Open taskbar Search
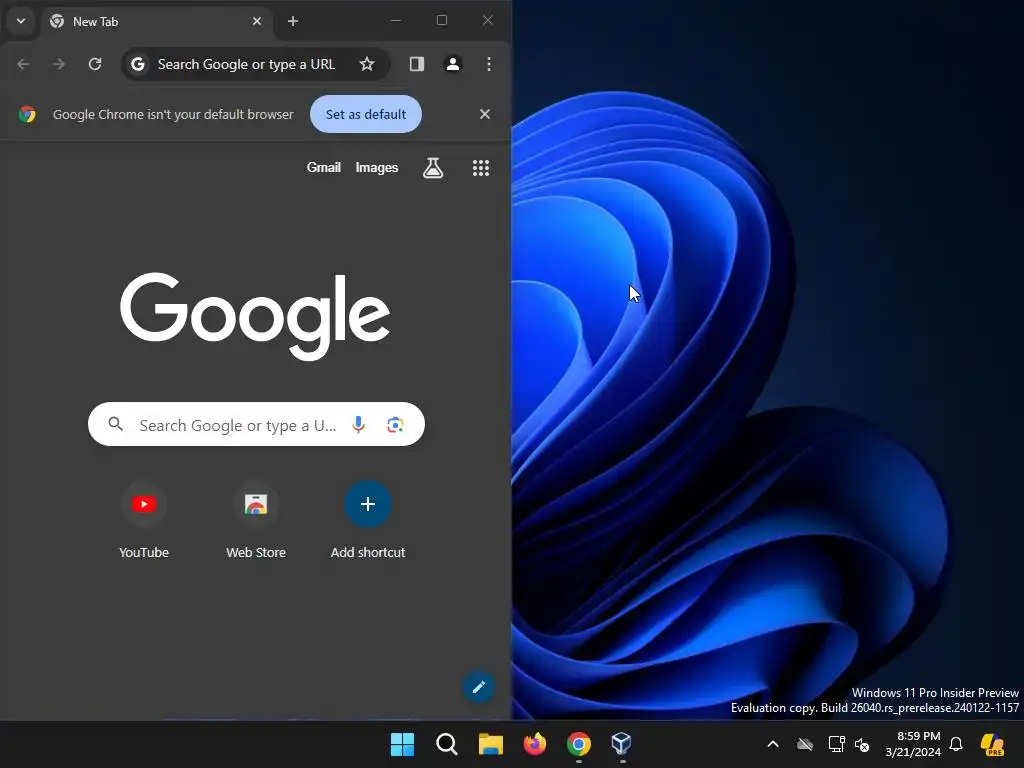The height and width of the screenshot is (768, 1024). (x=447, y=744)
